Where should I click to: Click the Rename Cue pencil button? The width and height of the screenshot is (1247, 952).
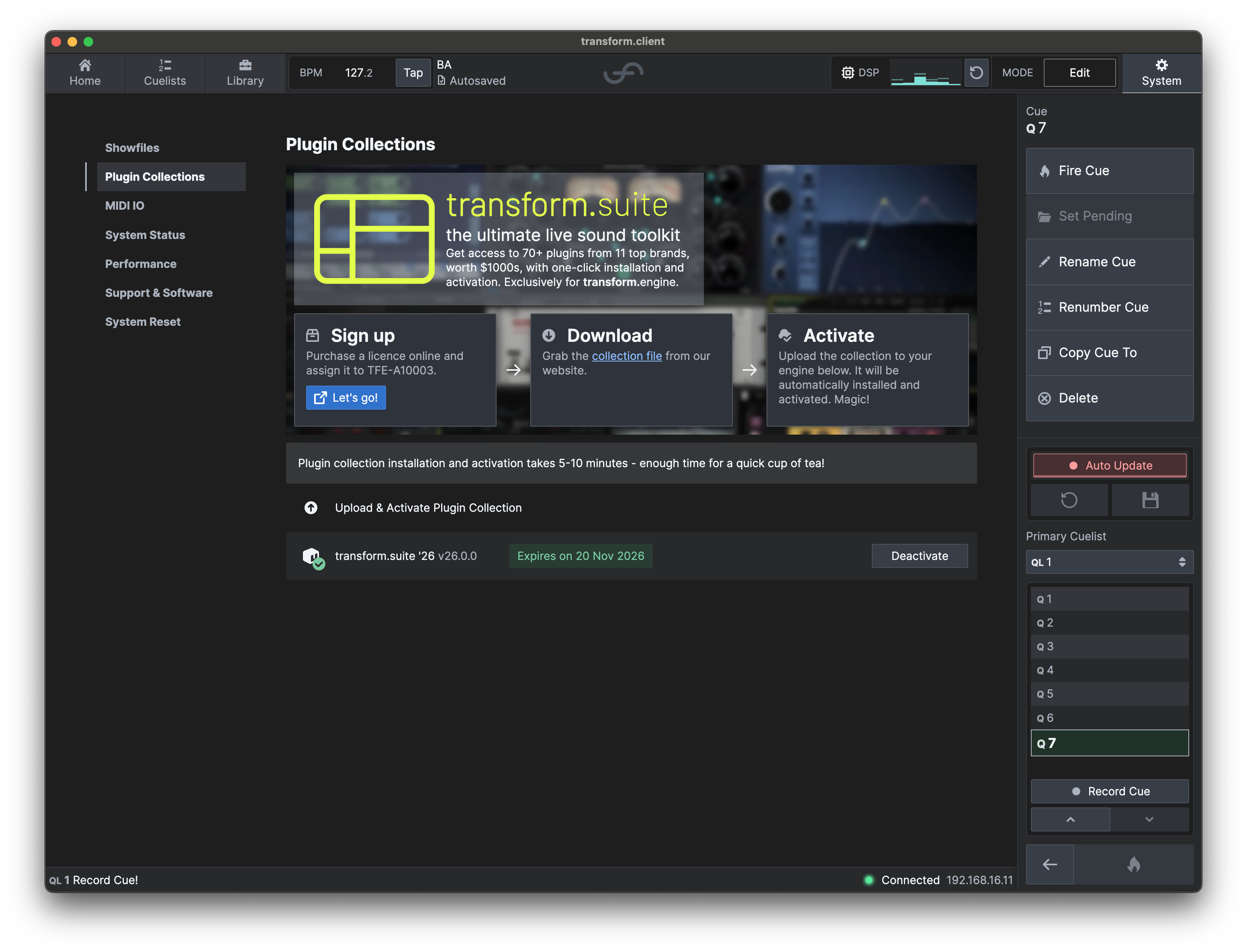(x=1109, y=262)
